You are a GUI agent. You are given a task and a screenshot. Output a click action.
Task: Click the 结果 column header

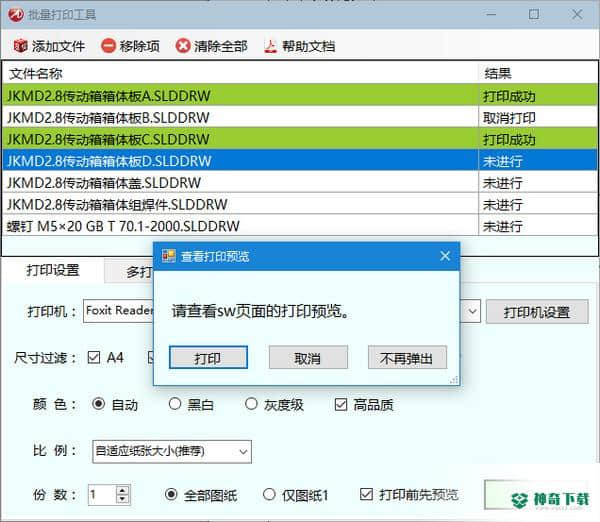(x=538, y=73)
